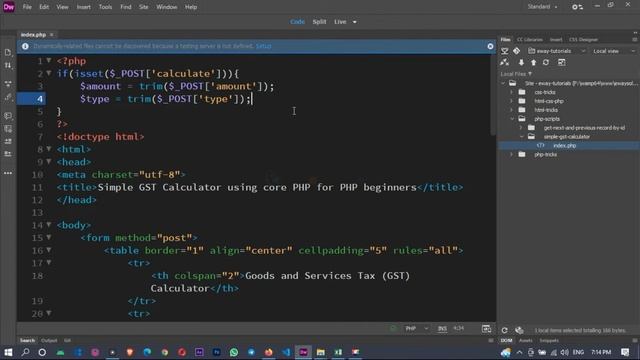The image size is (640, 360).
Task: Open the Local Files column header filter
Action: (516, 74)
